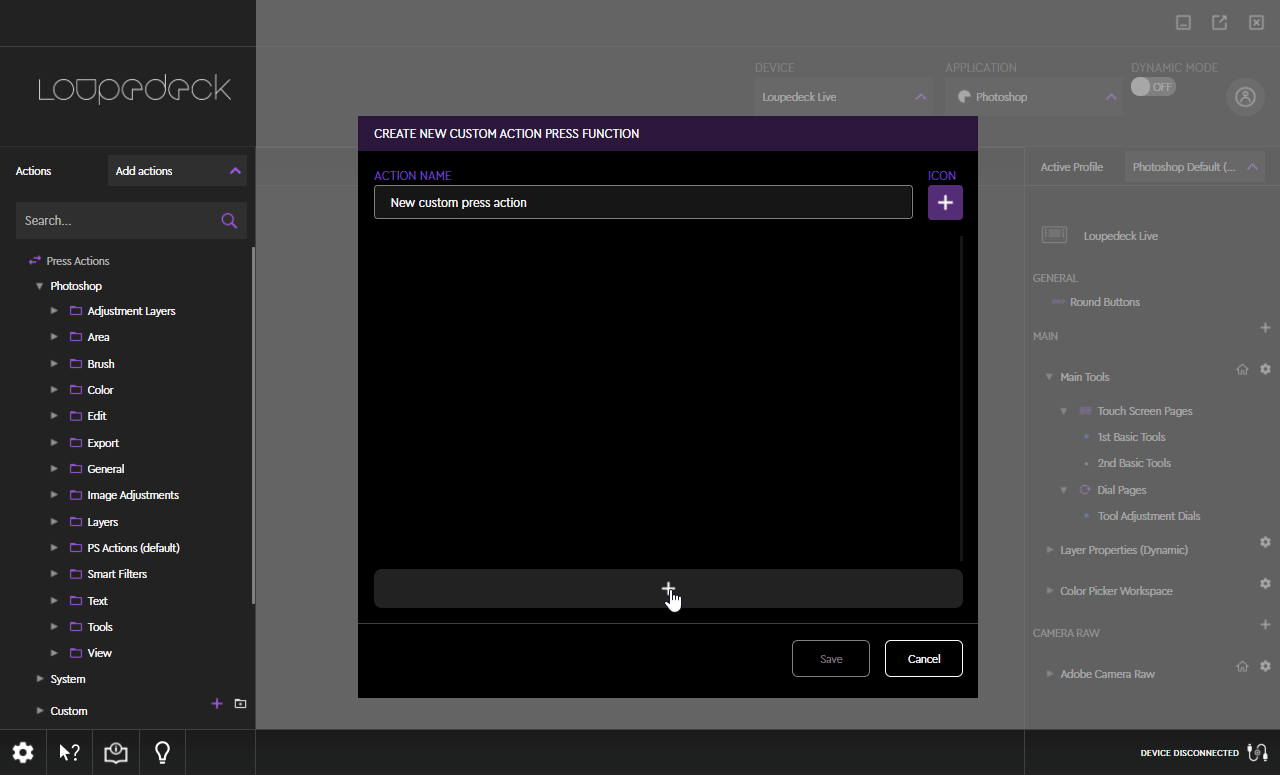The width and height of the screenshot is (1280, 775).
Task: Collapse Touch Screen Pages node
Action: coord(1064,411)
